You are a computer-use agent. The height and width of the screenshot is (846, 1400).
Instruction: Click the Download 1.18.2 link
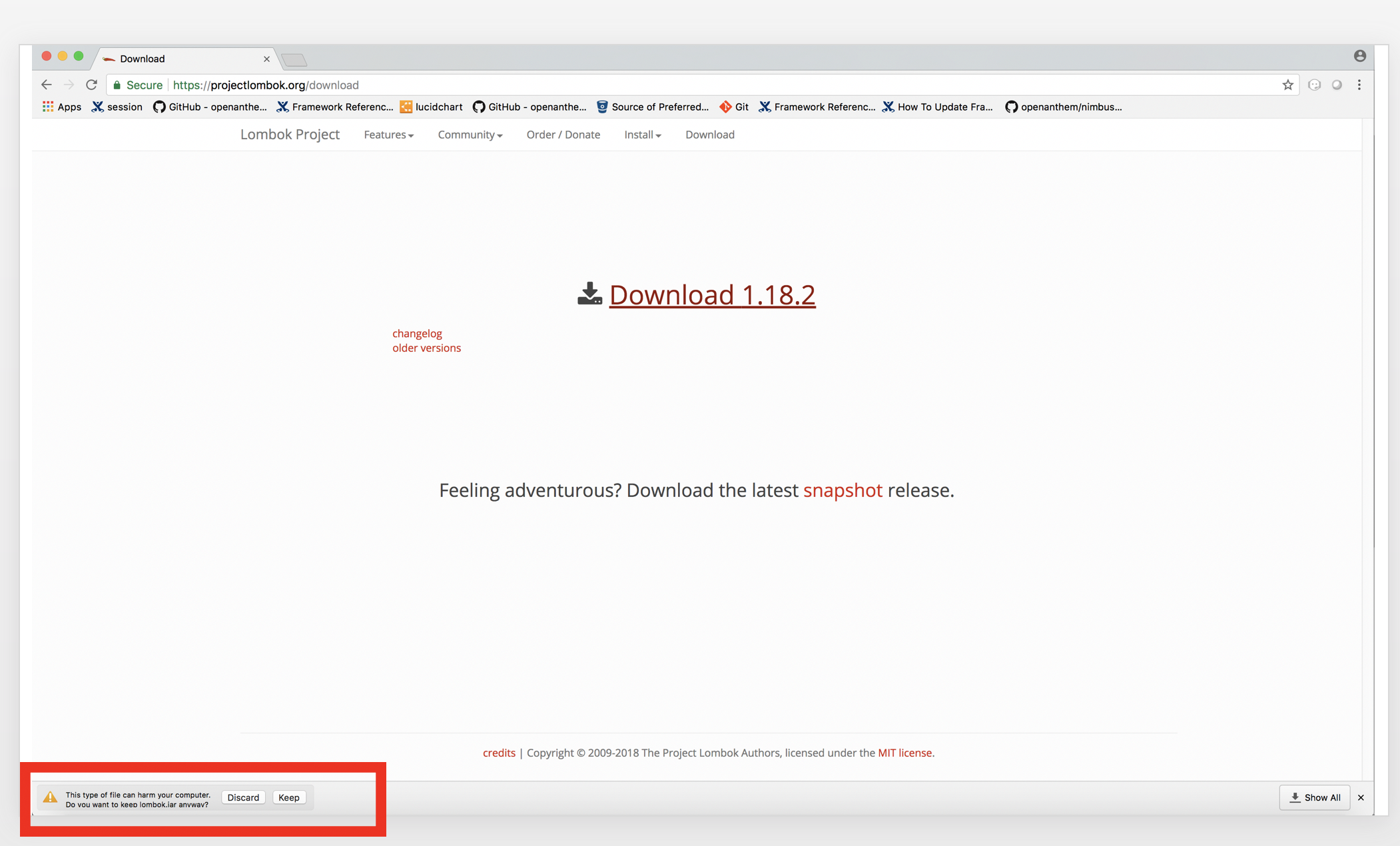(x=711, y=294)
